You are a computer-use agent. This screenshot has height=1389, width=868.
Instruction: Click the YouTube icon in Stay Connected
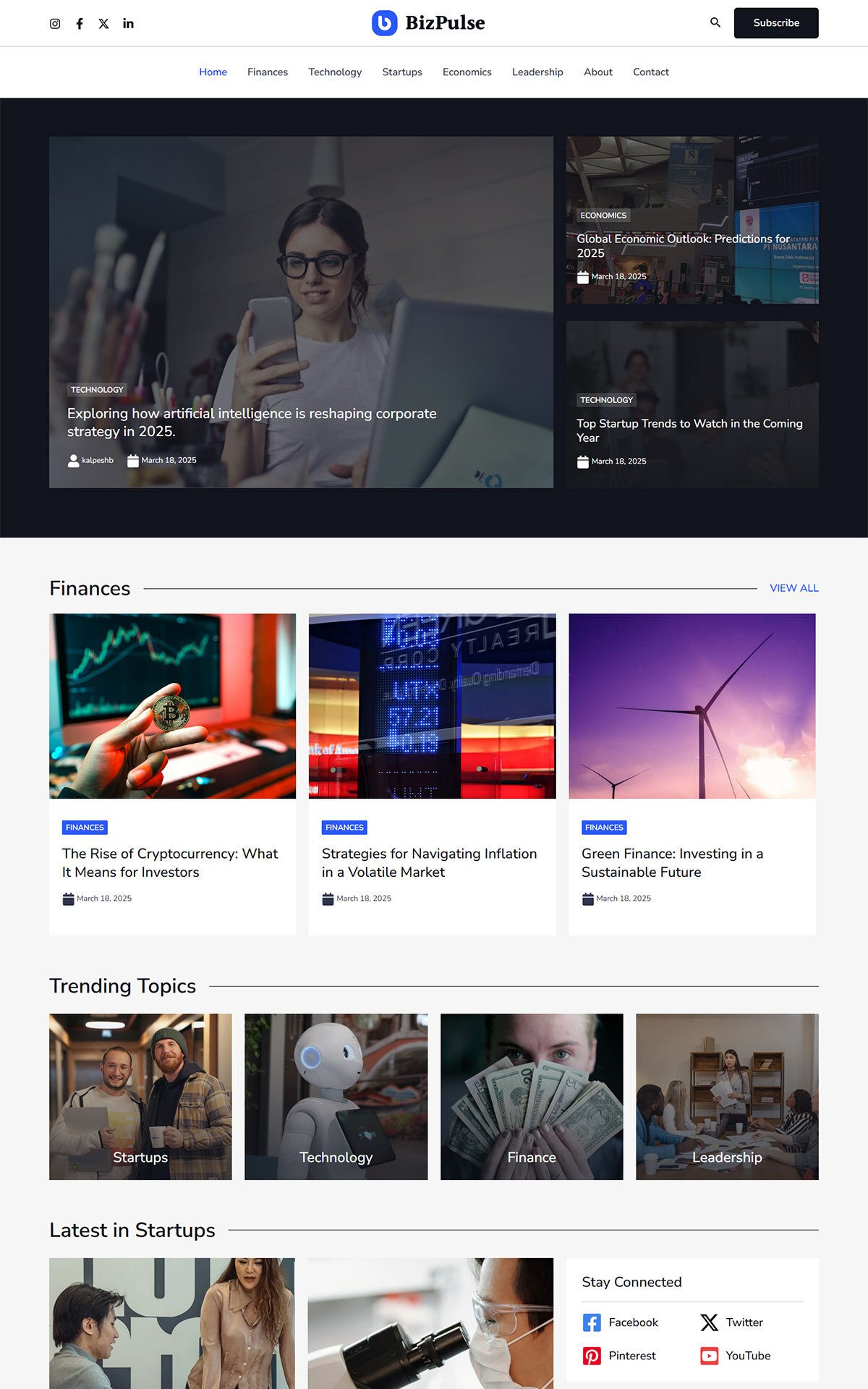pyautogui.click(x=709, y=1356)
